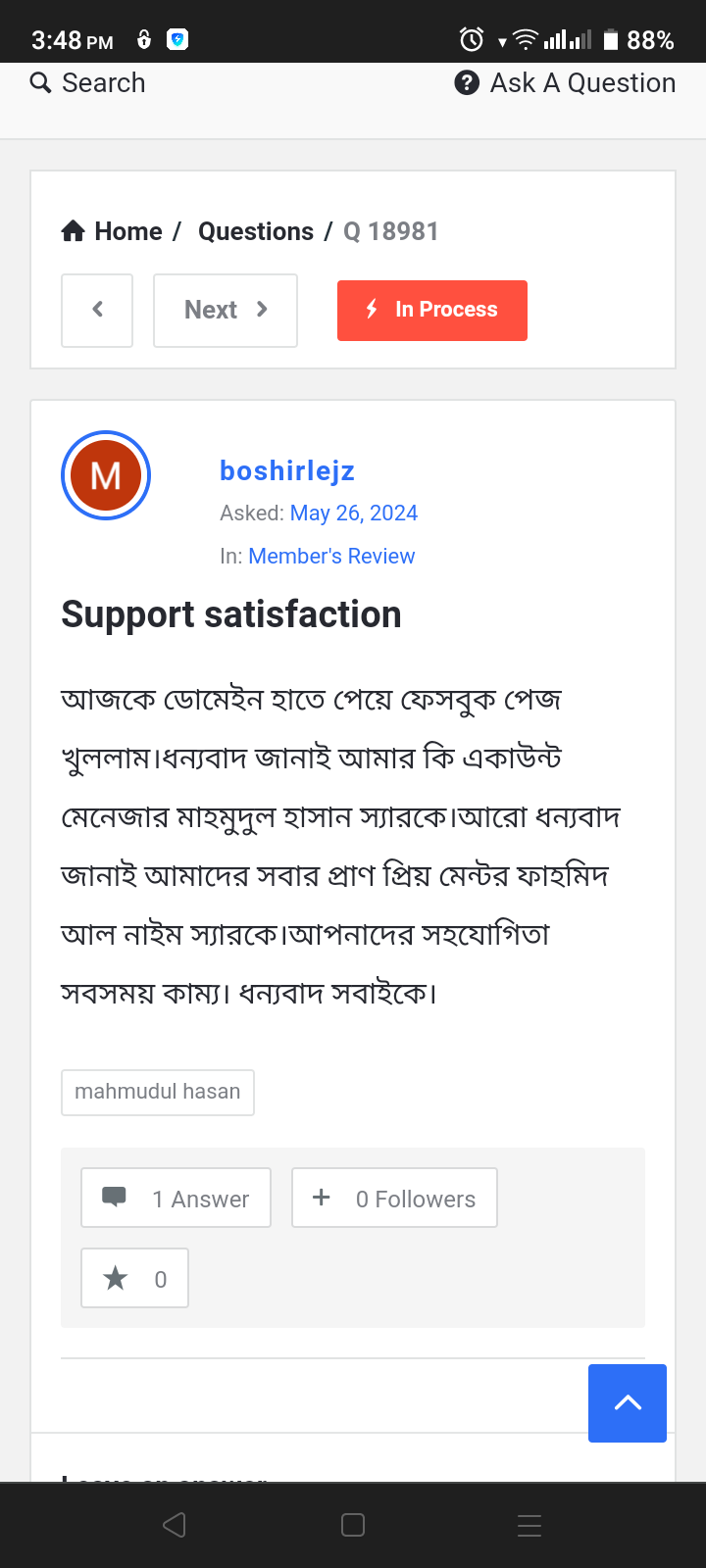Open Android recent apps menu icon
The width and height of the screenshot is (706, 1568).
[529, 1525]
